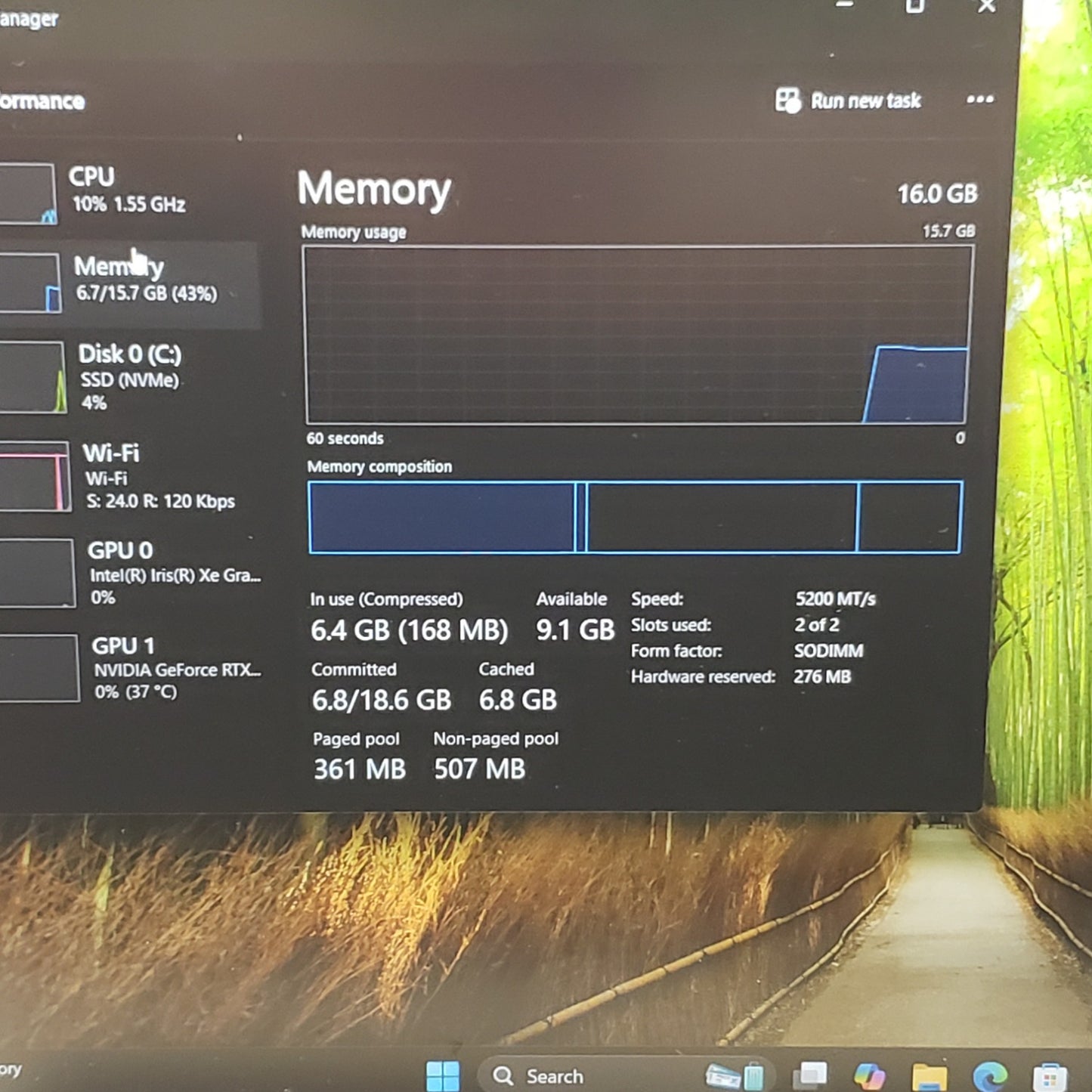The height and width of the screenshot is (1092, 1092).
Task: Click the in-use segment of Memory composition bar
Action: pyautogui.click(x=441, y=518)
